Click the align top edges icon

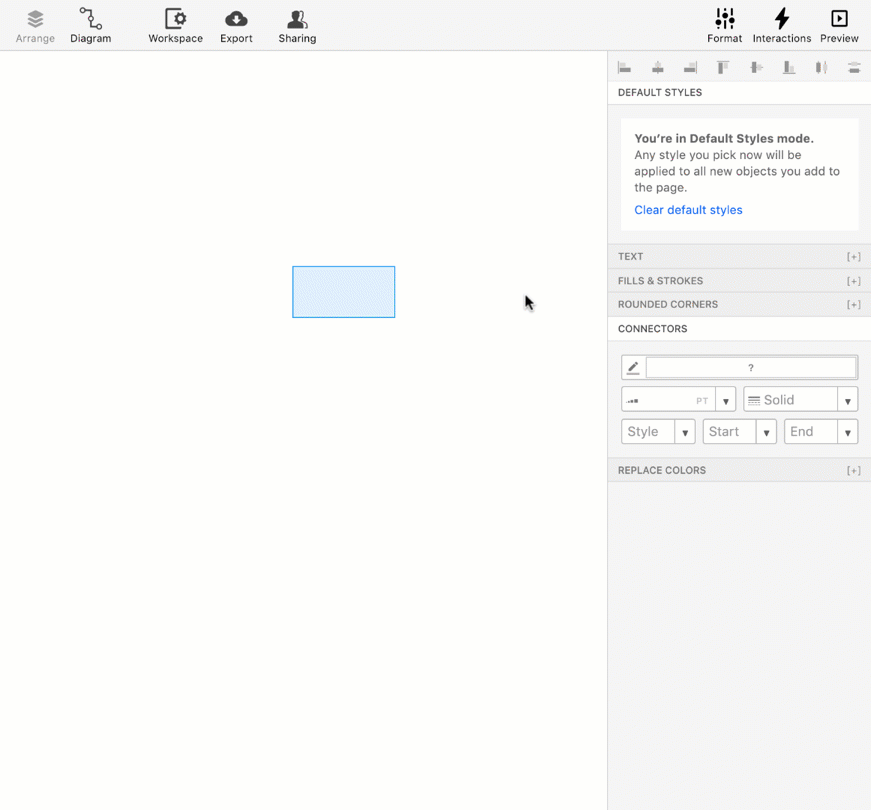pyautogui.click(x=722, y=67)
